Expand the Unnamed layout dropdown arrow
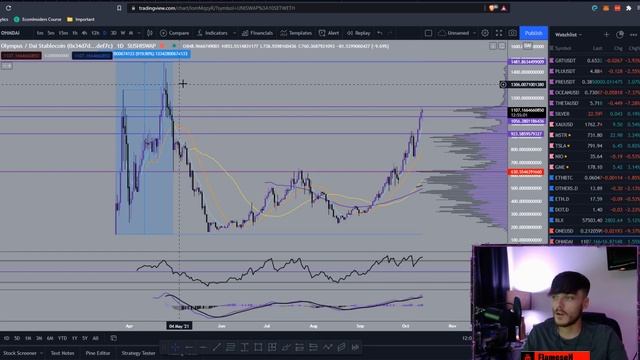Screen dimensions: 640x360 coord(474,33)
